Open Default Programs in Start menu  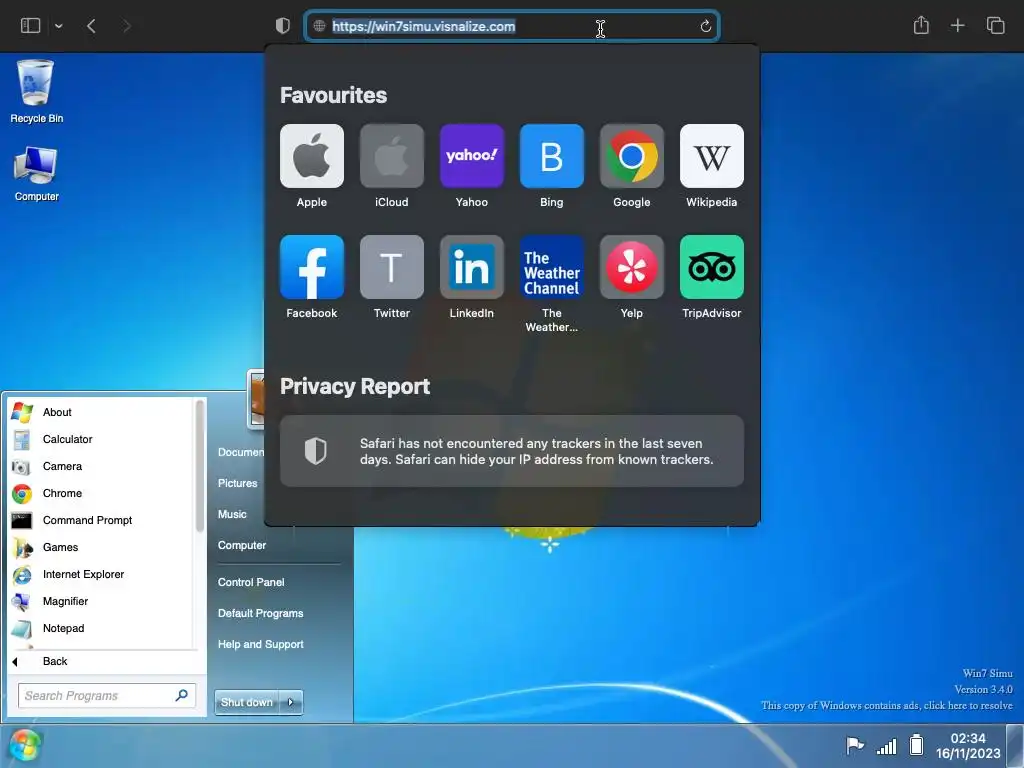[261, 613]
